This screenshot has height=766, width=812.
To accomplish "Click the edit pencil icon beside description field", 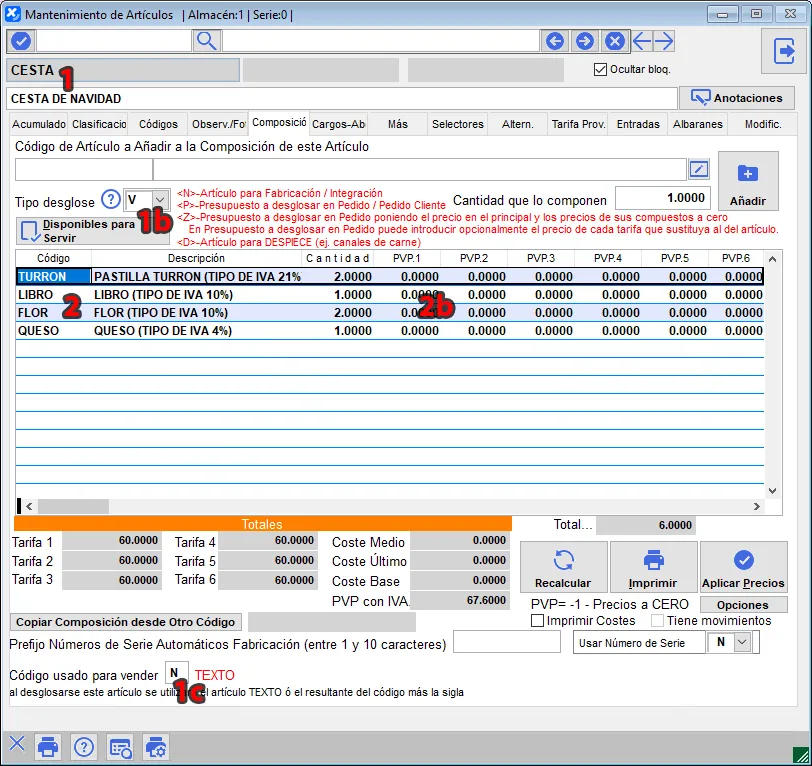I will point(699,169).
